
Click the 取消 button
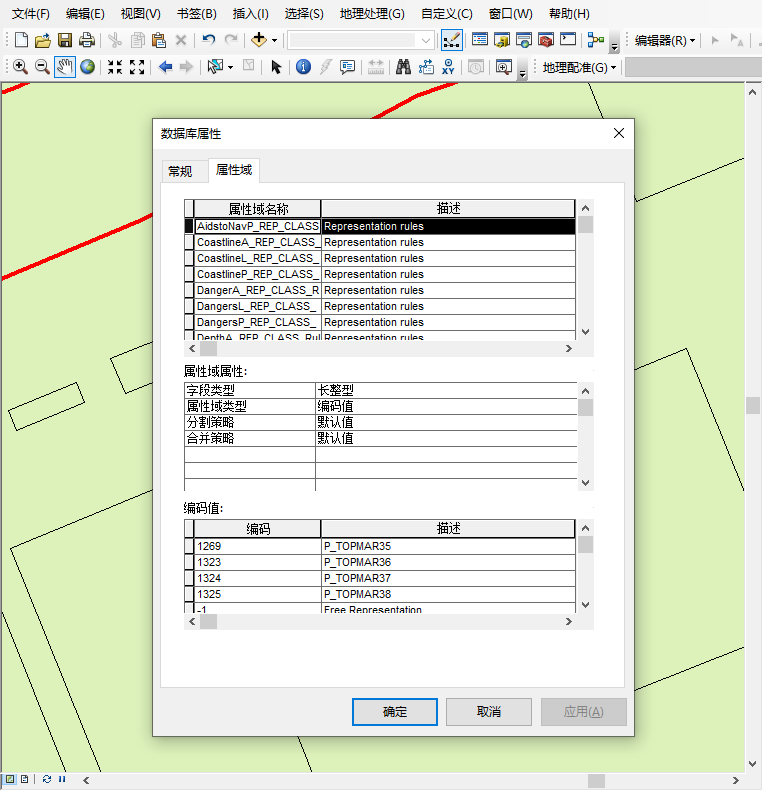(488, 712)
